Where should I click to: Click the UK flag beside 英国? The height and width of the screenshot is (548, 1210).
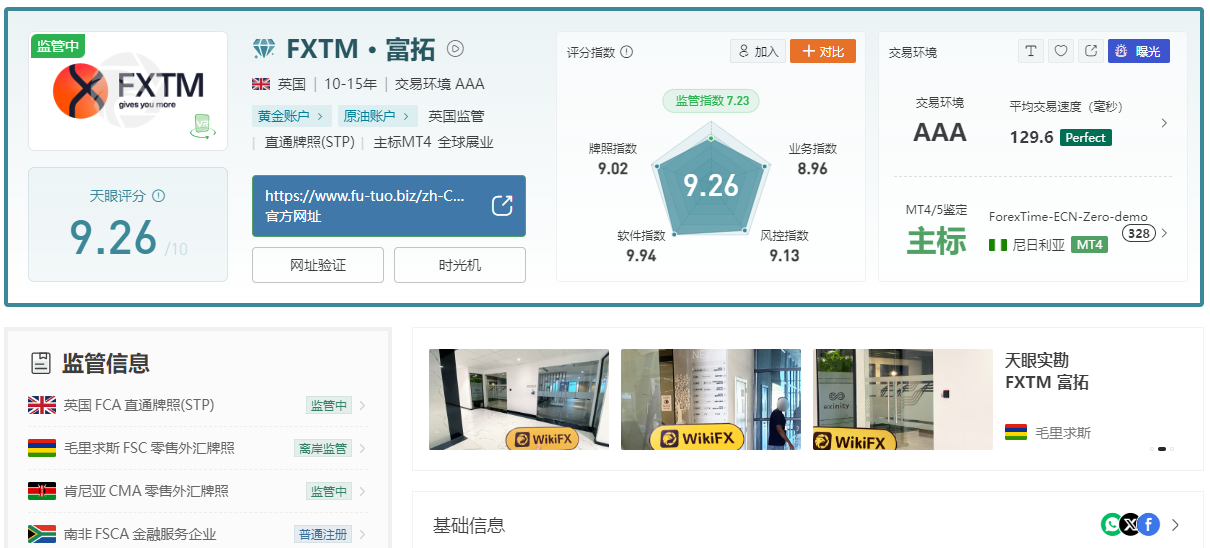coord(262,84)
